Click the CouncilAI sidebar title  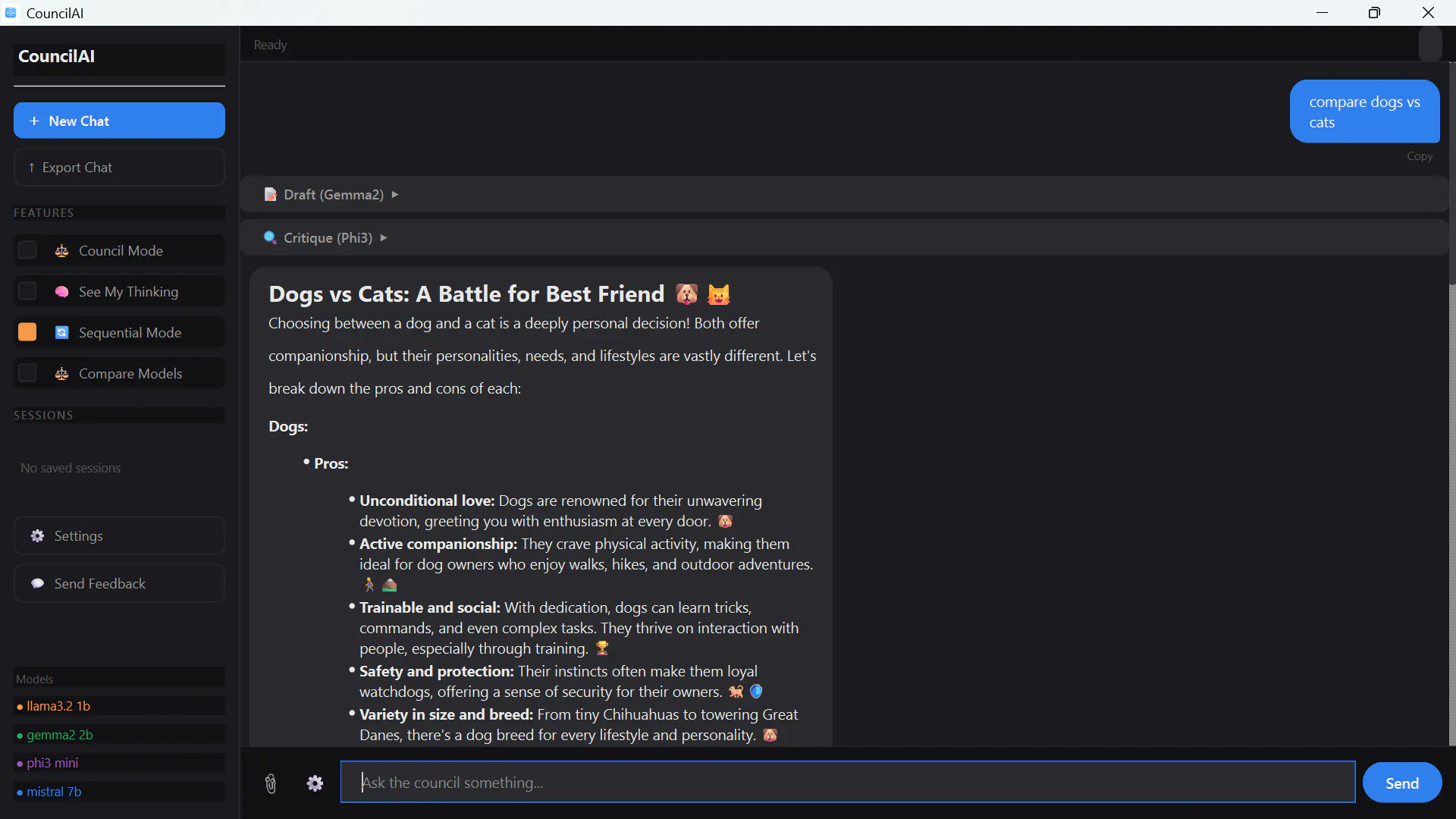(56, 56)
